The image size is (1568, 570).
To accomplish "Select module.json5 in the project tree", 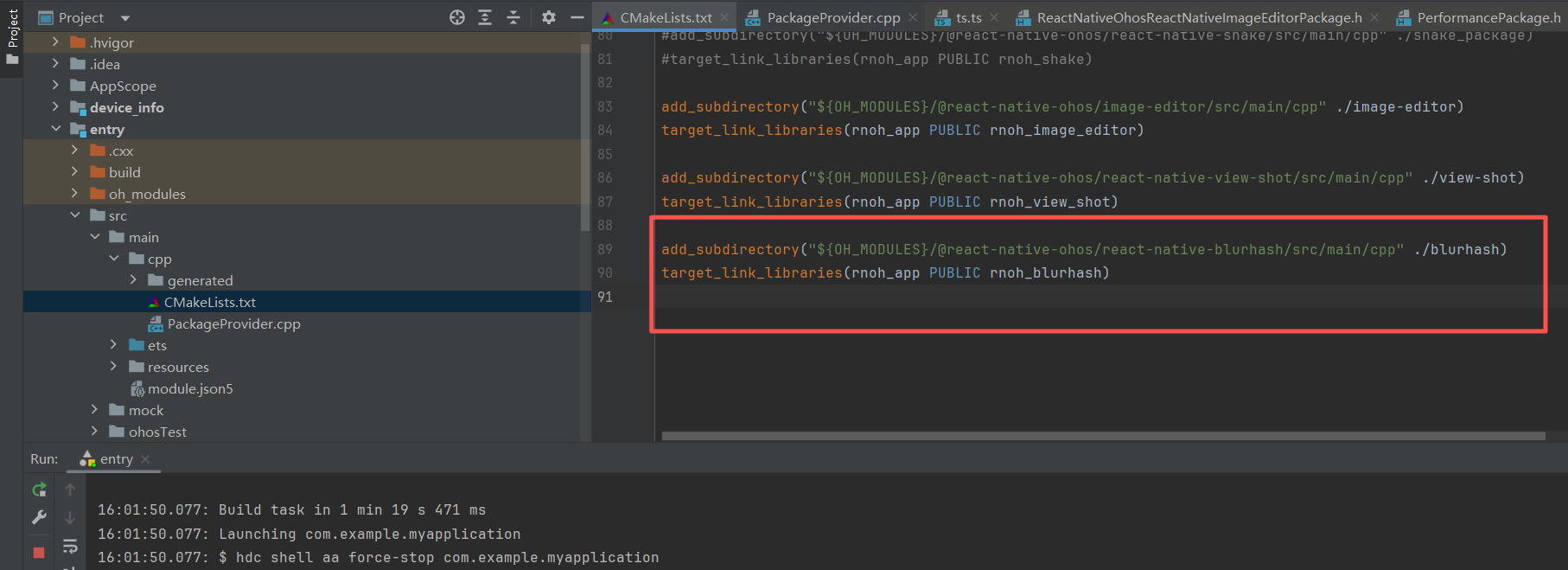I will click(307, 388).
